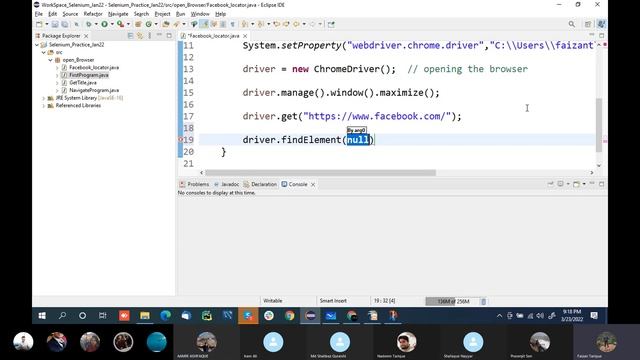The height and width of the screenshot is (360, 640).
Task: Open File Explorer from taskbar
Action: coord(145,316)
